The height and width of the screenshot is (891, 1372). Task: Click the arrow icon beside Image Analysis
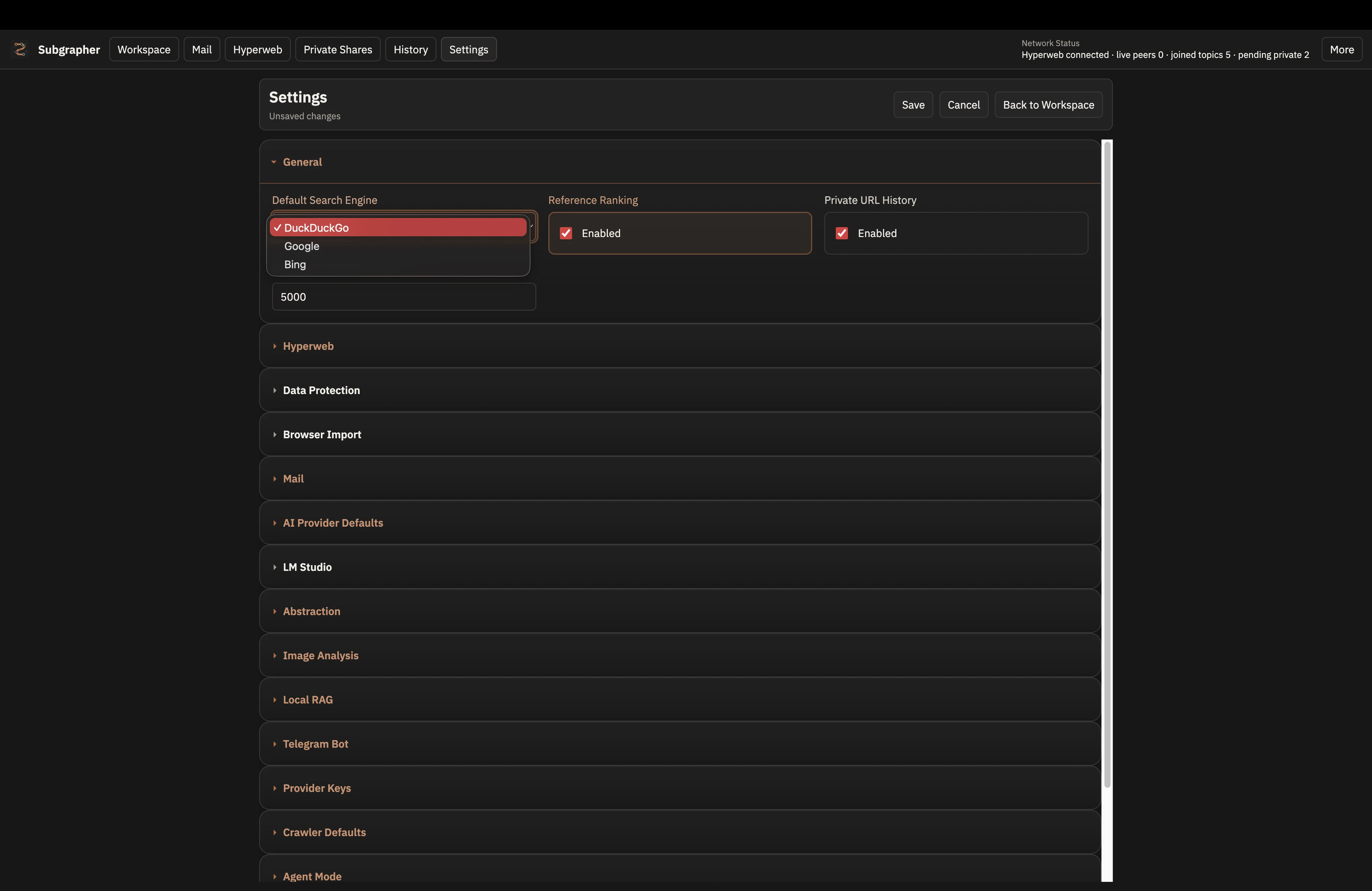[x=274, y=656]
